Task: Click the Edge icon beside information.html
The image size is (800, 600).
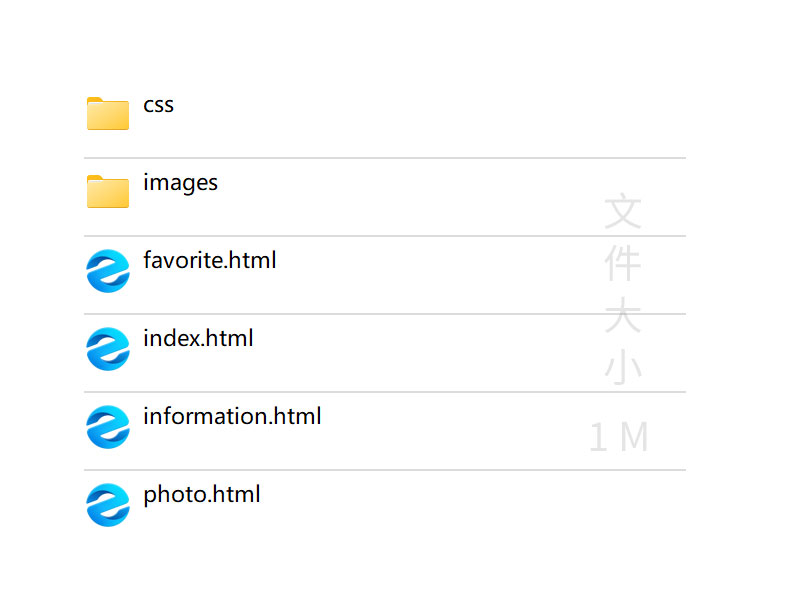Action: [108, 427]
